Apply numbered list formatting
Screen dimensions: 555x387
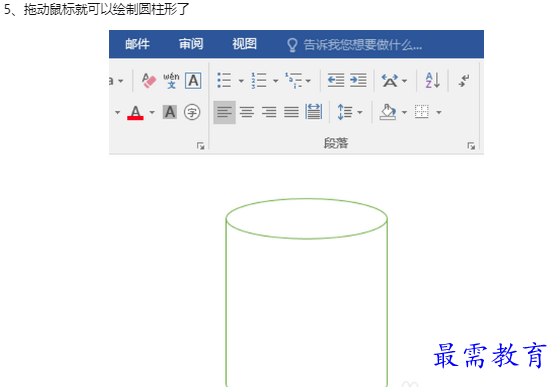click(259, 80)
